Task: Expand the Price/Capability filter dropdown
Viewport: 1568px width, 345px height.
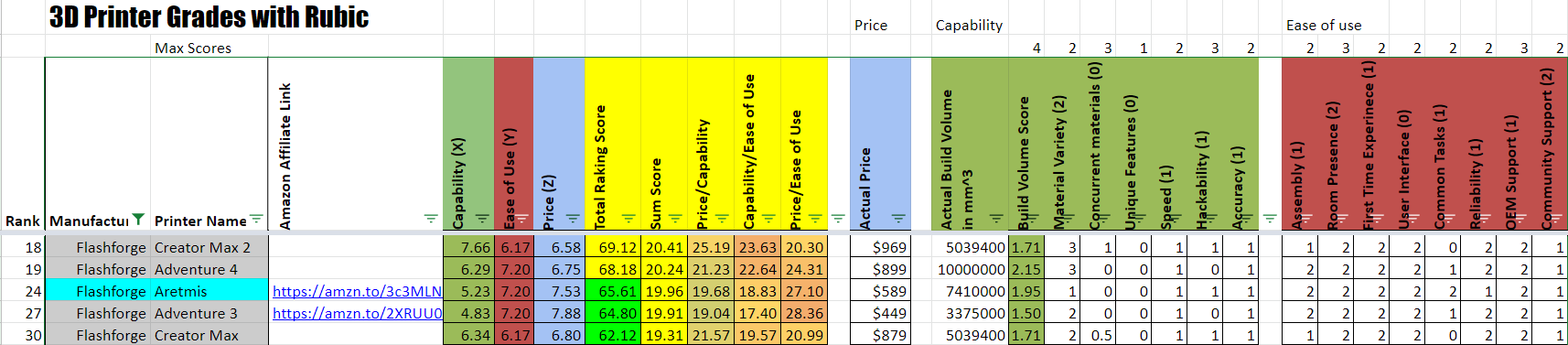Action: pos(722,220)
